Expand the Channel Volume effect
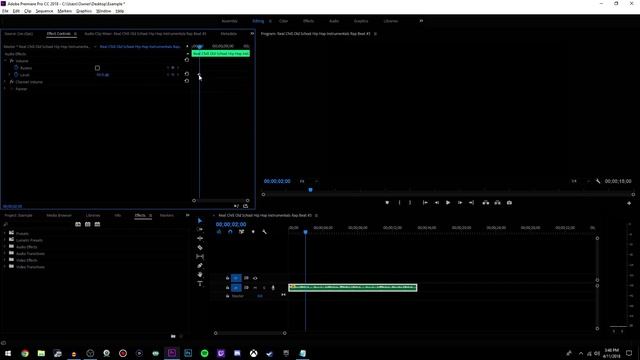This screenshot has width=640, height=360. click(5, 82)
